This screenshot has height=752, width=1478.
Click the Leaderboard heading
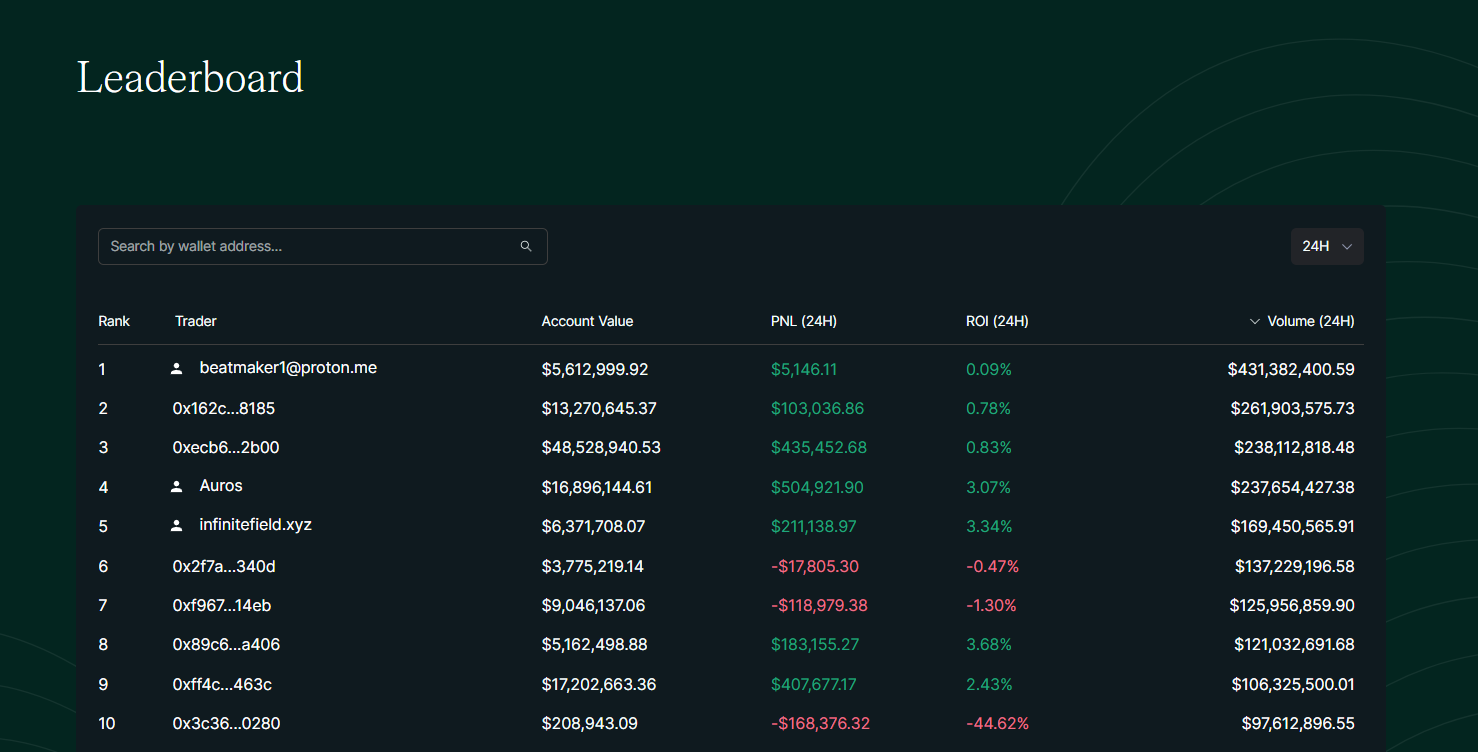coord(190,78)
